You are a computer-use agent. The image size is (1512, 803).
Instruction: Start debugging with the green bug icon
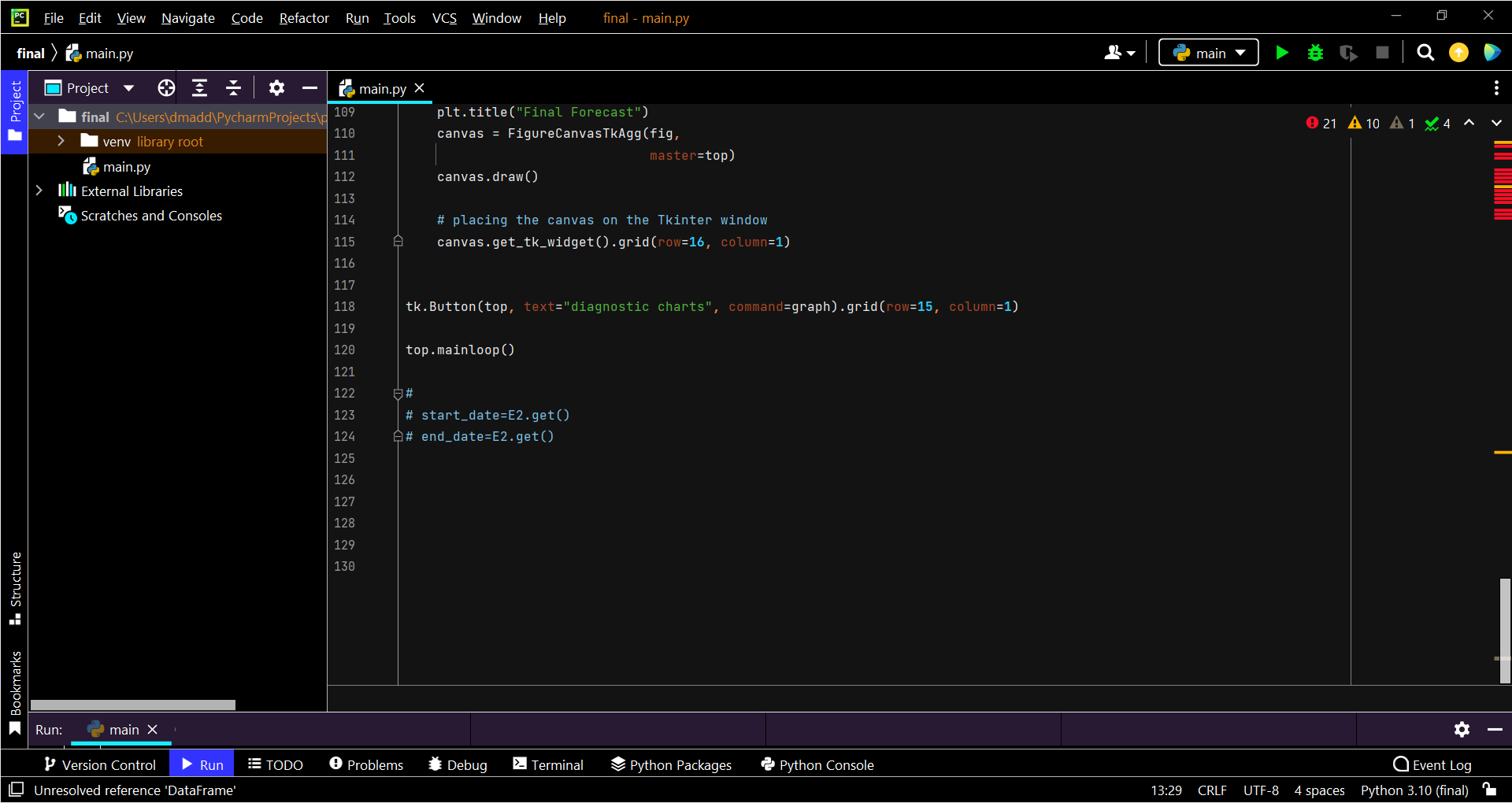click(1315, 53)
